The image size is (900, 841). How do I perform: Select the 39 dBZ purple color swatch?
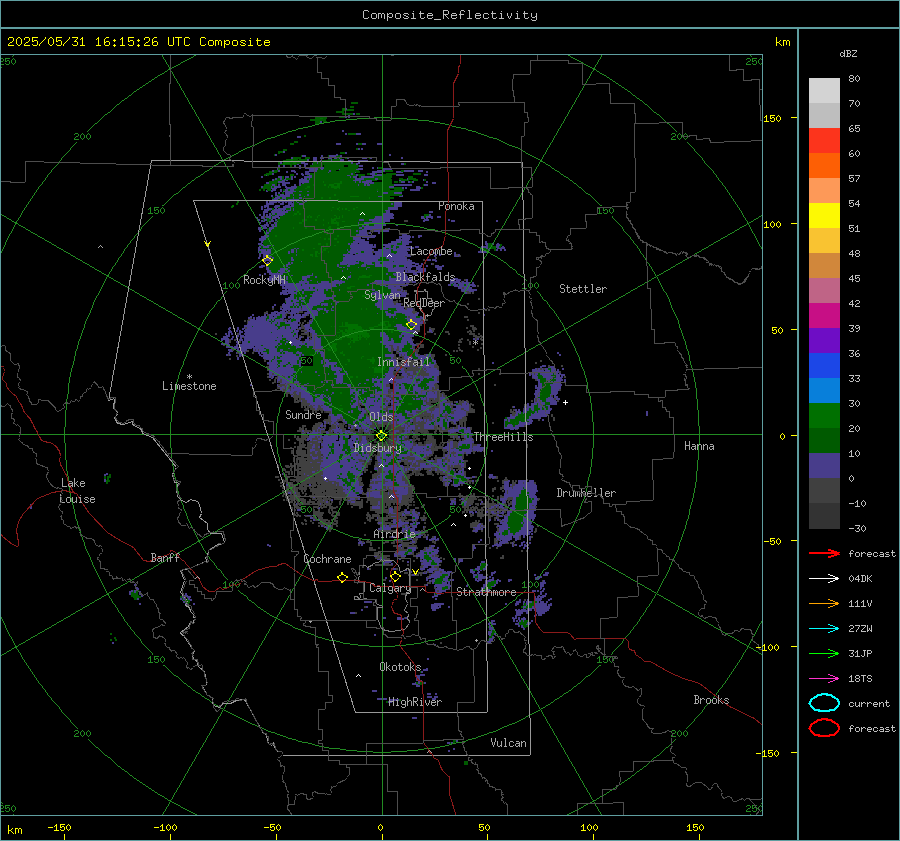[824, 340]
